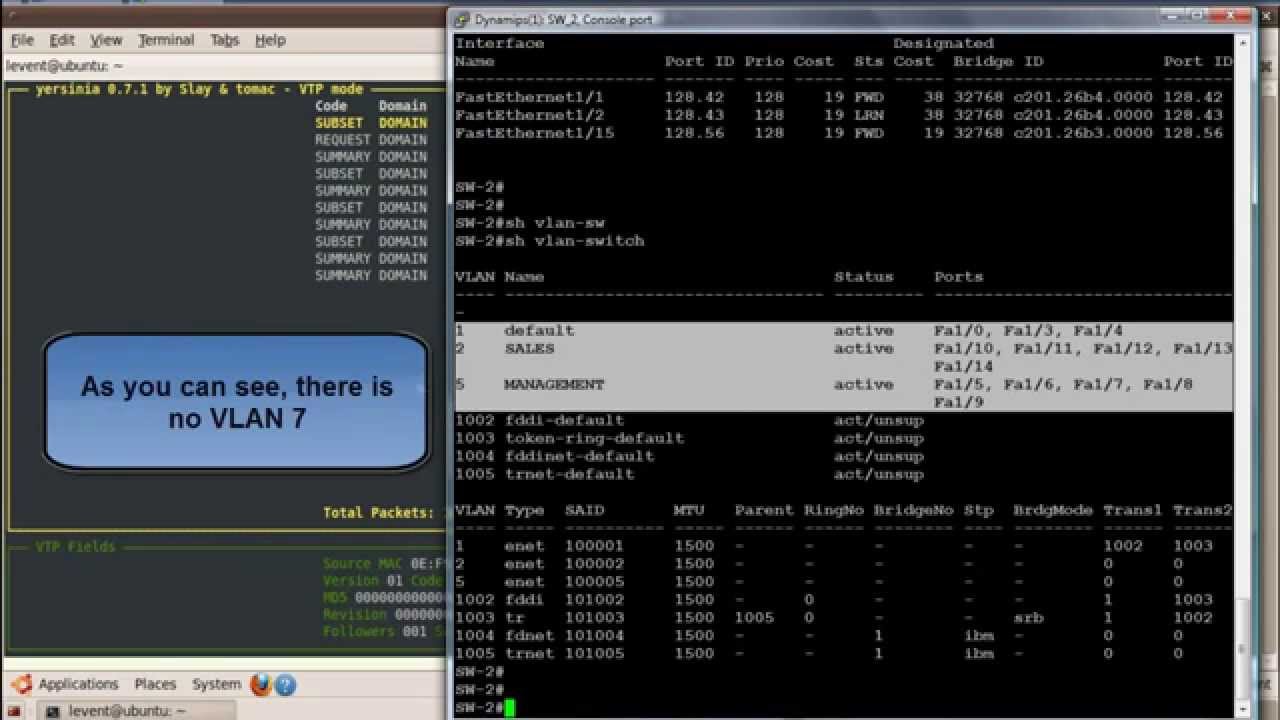Click the 'default' VLAN name
Screen dimensions: 1280x720
(539, 331)
